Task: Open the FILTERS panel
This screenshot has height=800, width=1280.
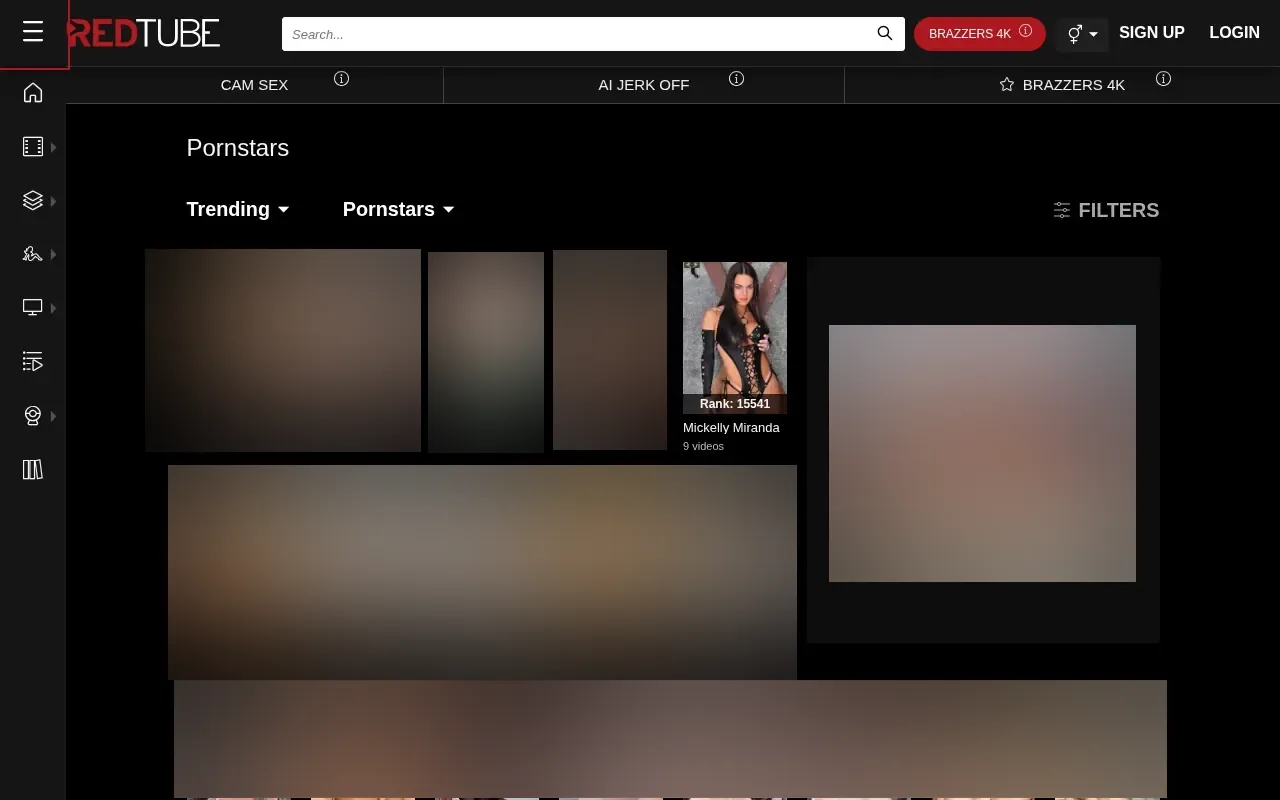Action: (x=1106, y=210)
